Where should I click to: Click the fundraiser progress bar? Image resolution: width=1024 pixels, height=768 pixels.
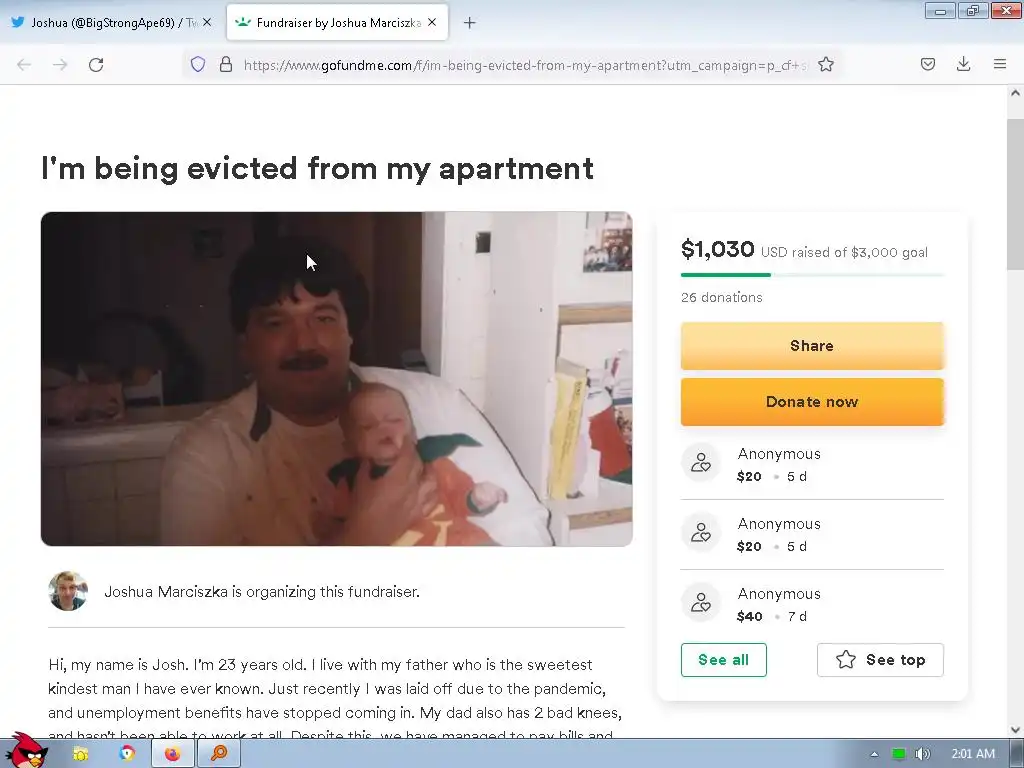tap(812, 275)
